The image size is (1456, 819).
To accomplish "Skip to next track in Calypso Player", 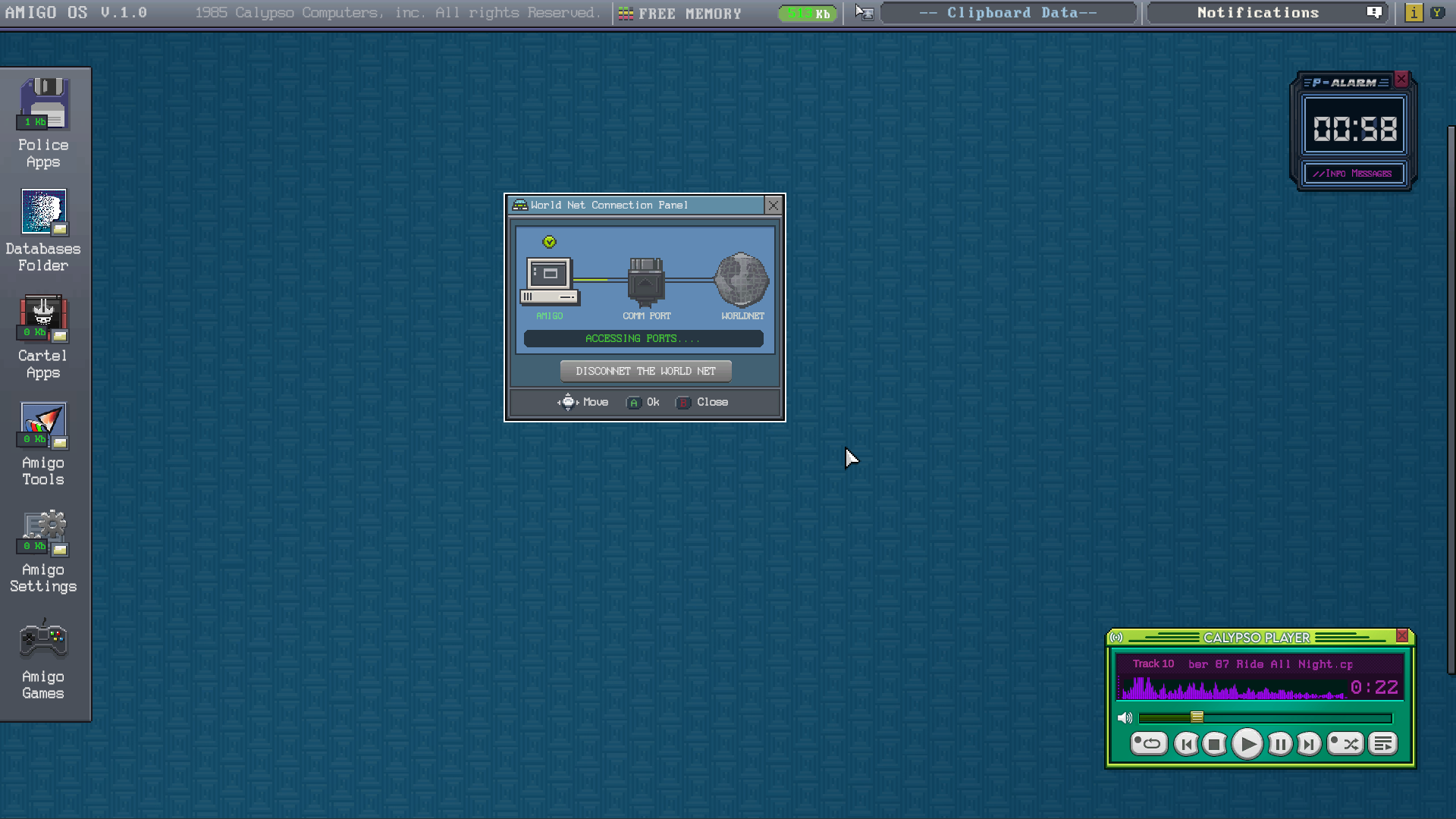I will pyautogui.click(x=1308, y=744).
